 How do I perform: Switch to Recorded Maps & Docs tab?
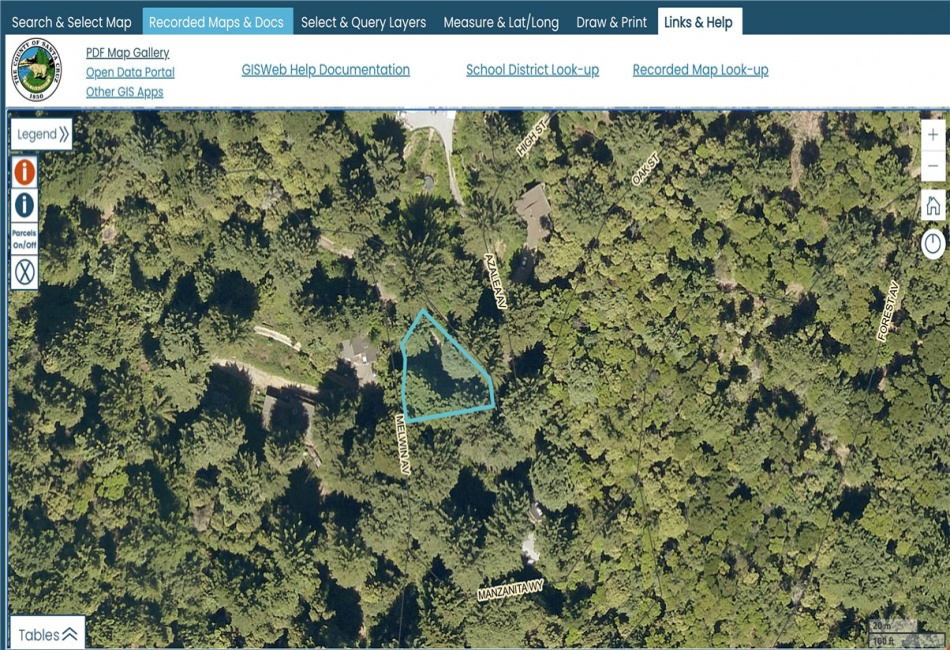tap(216, 22)
